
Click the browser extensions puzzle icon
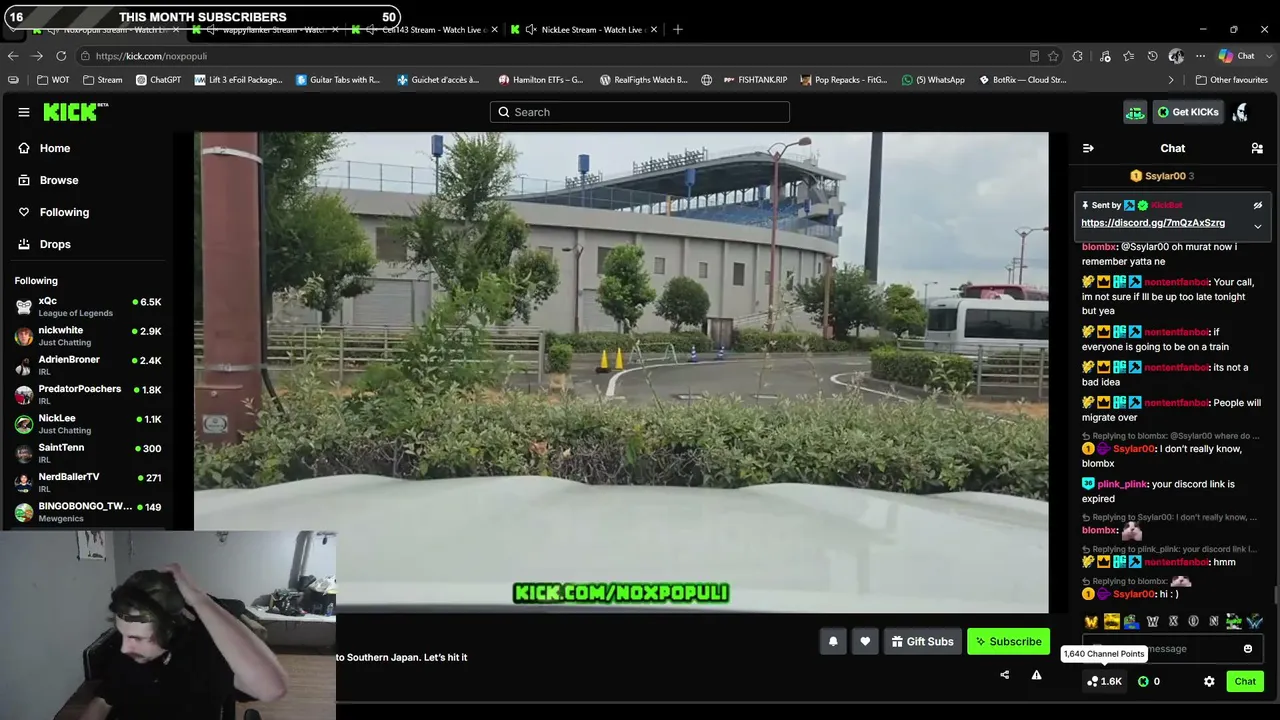(x=1078, y=56)
